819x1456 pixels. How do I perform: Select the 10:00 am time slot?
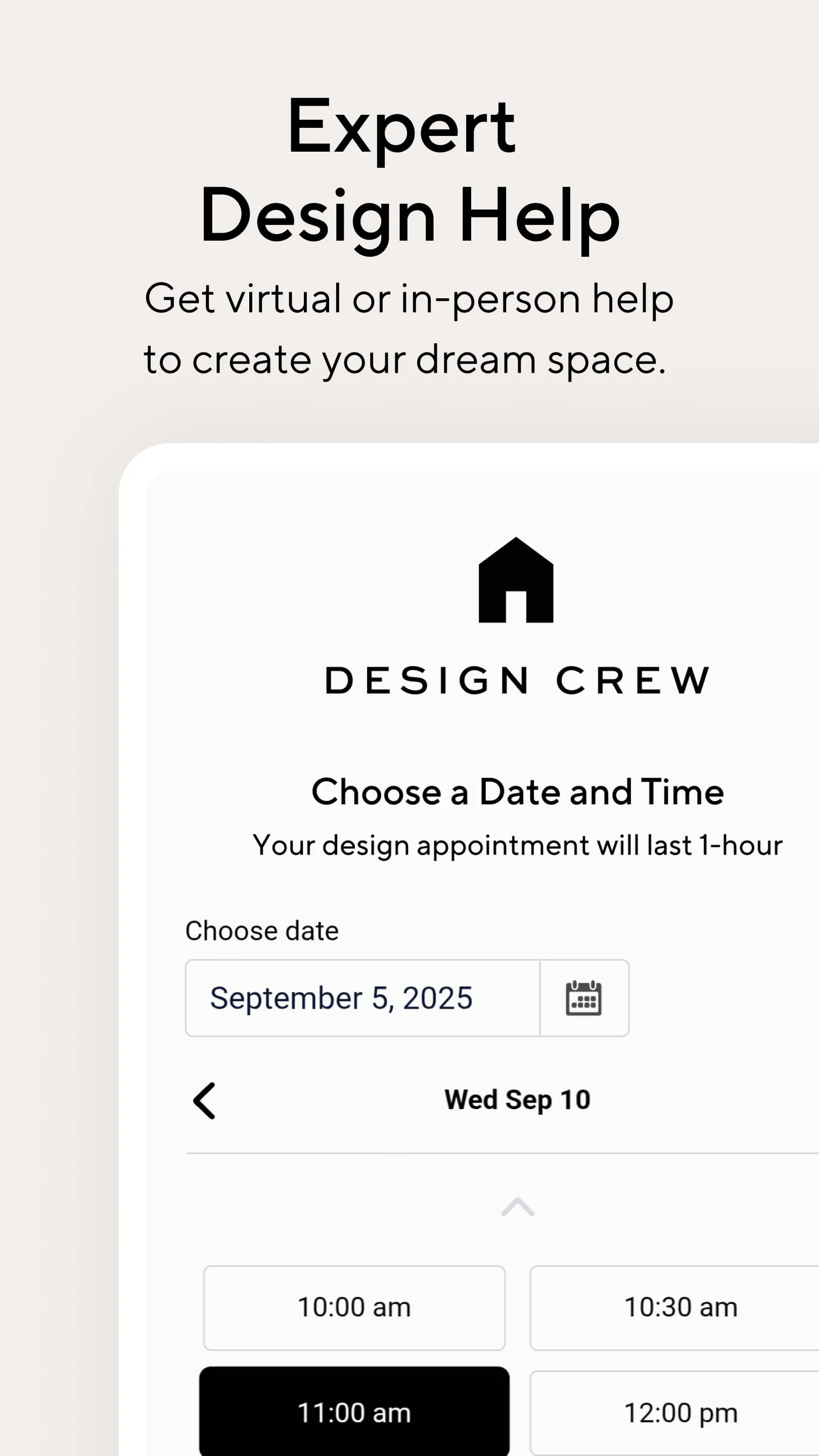click(x=354, y=1308)
